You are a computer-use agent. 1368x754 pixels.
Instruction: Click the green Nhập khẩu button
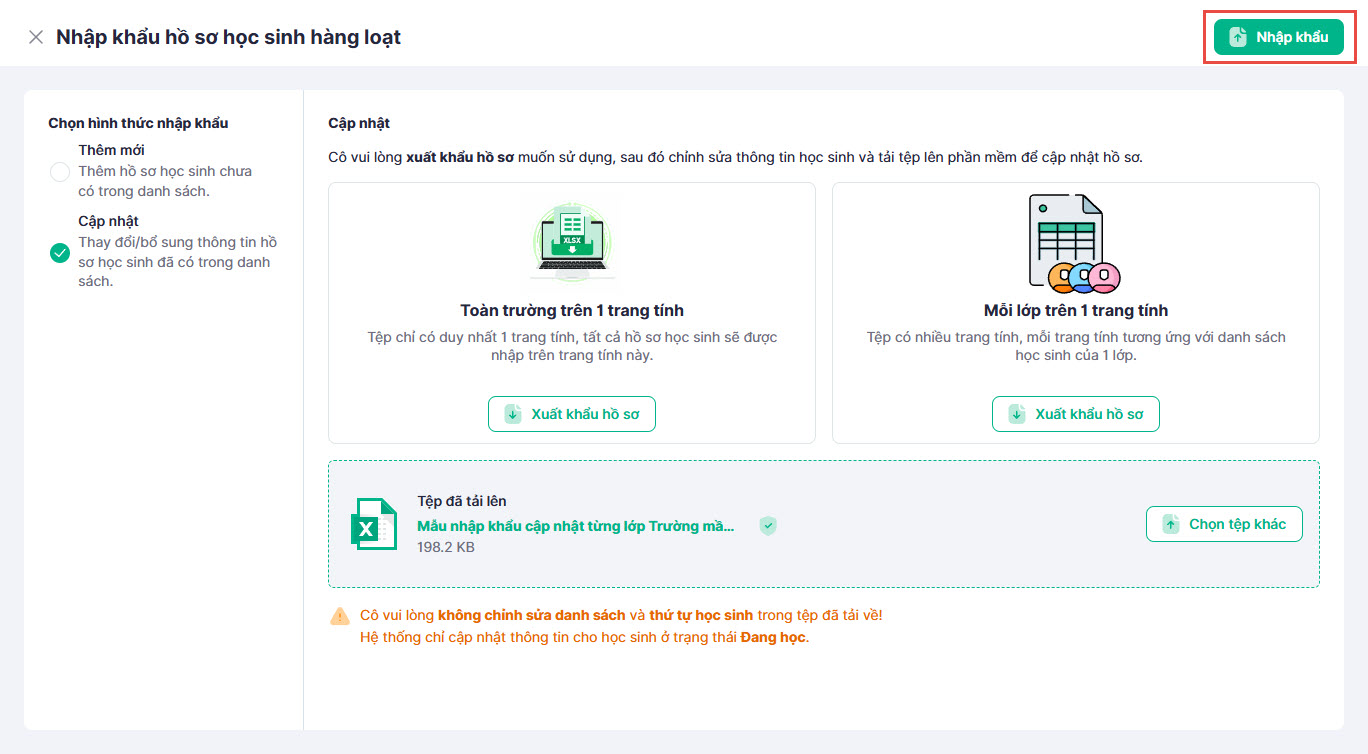(1278, 37)
